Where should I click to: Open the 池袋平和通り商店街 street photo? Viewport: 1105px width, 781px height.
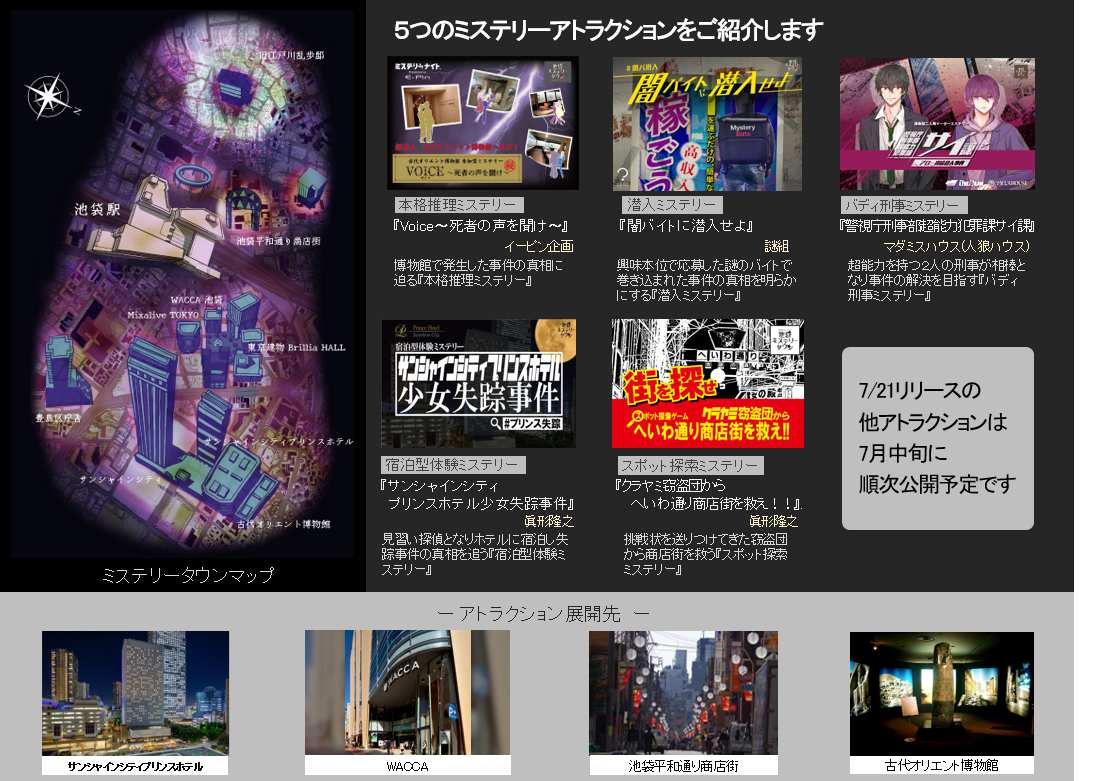pos(684,693)
